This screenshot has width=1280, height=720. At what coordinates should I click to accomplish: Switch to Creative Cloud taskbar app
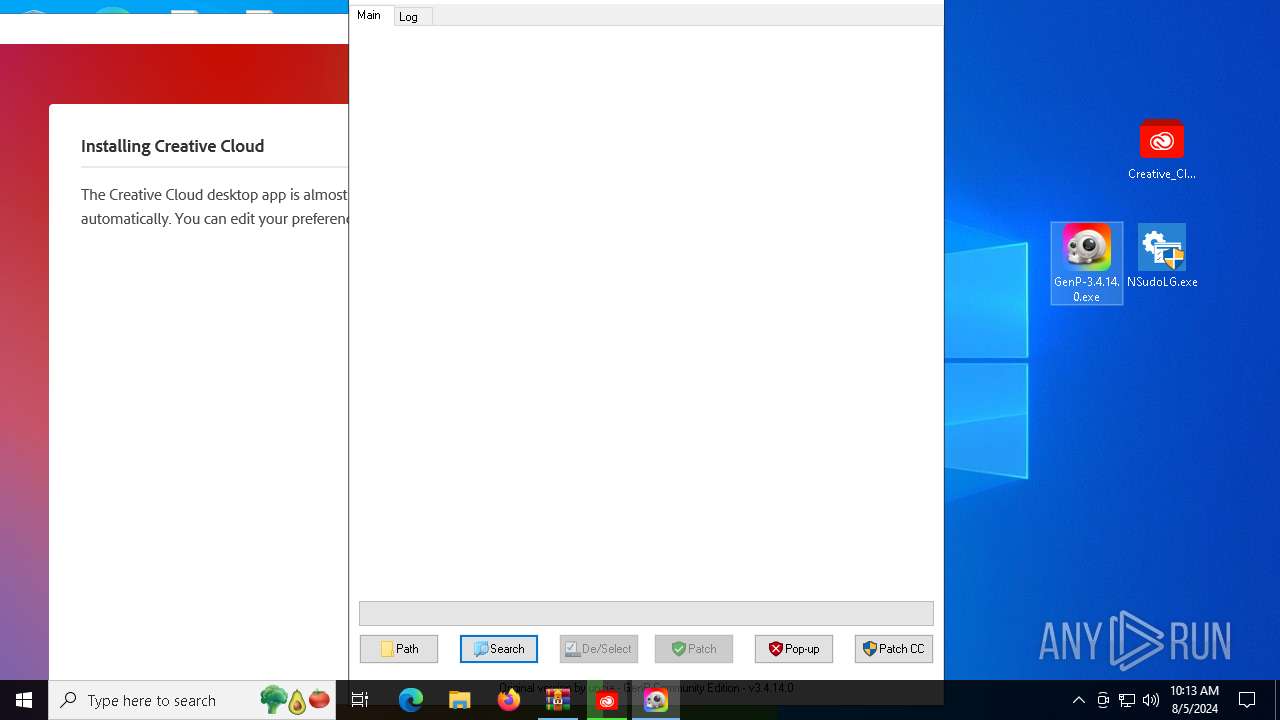[607, 700]
